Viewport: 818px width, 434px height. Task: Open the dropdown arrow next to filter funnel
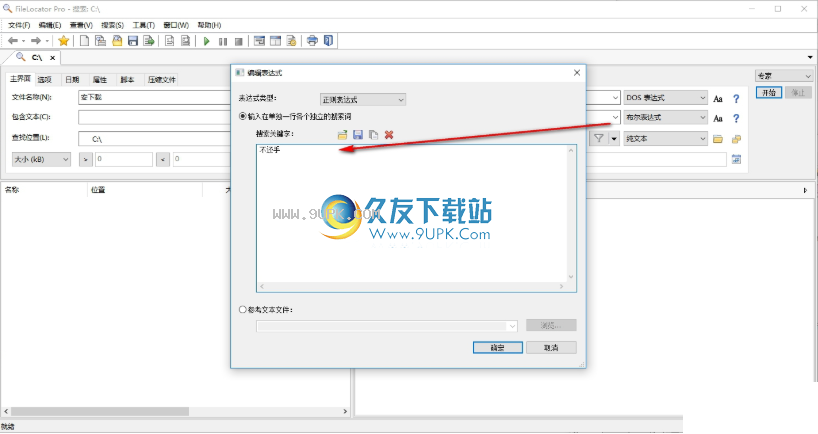coord(614,138)
